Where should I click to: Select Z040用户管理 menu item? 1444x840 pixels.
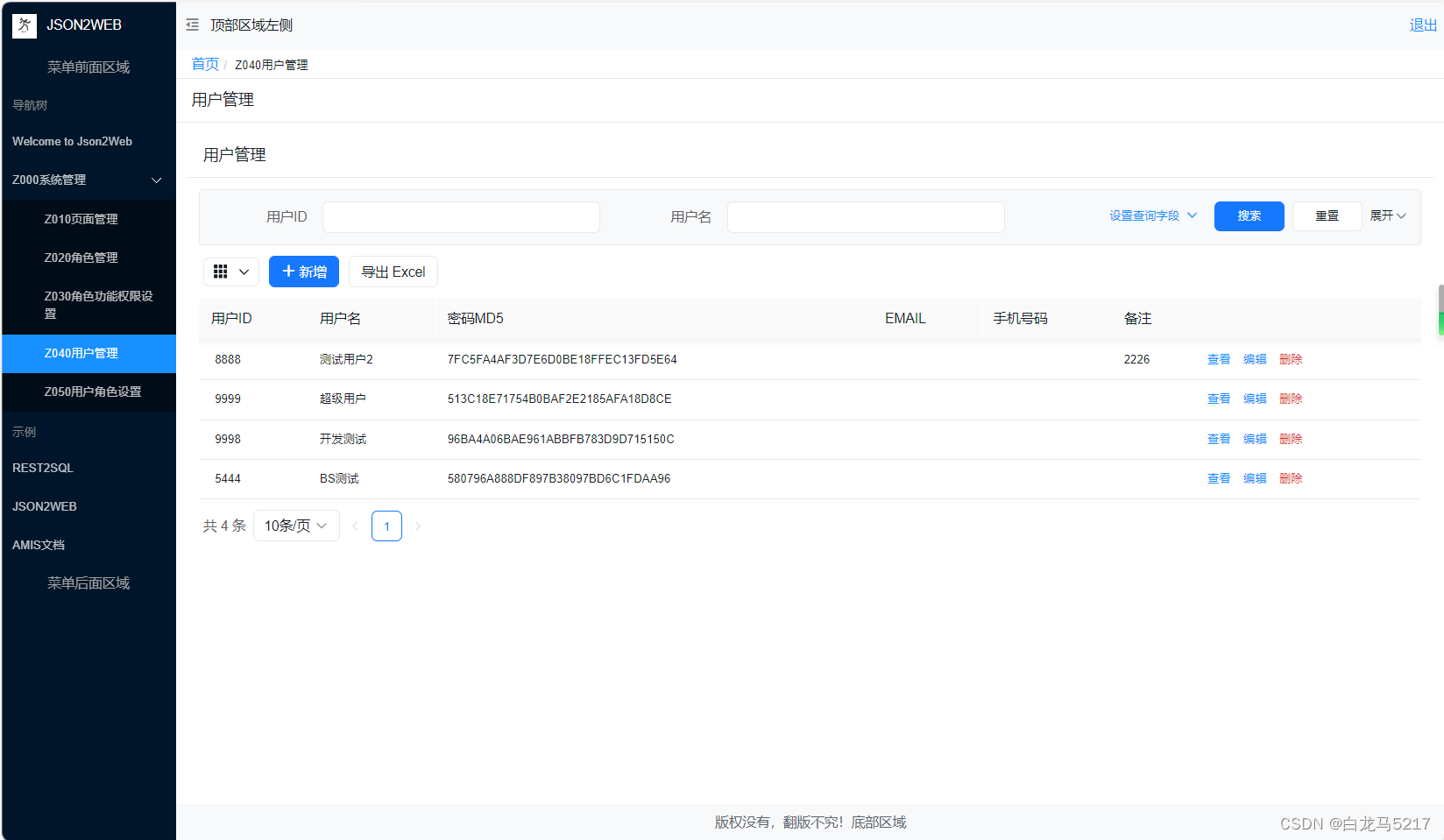click(88, 353)
